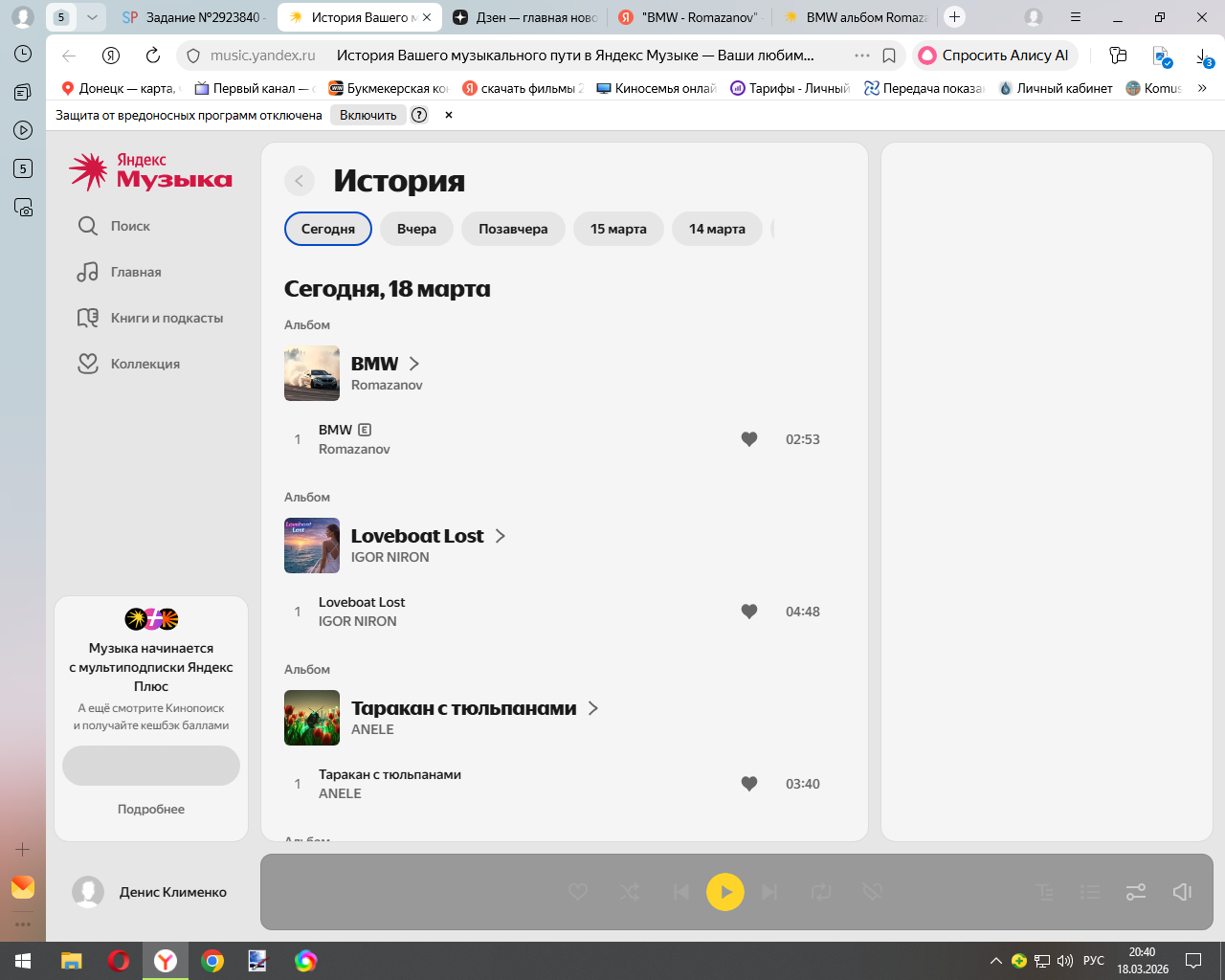This screenshot has width=1225, height=980.
Task: Like the current track in player bar
Action: coord(578,892)
